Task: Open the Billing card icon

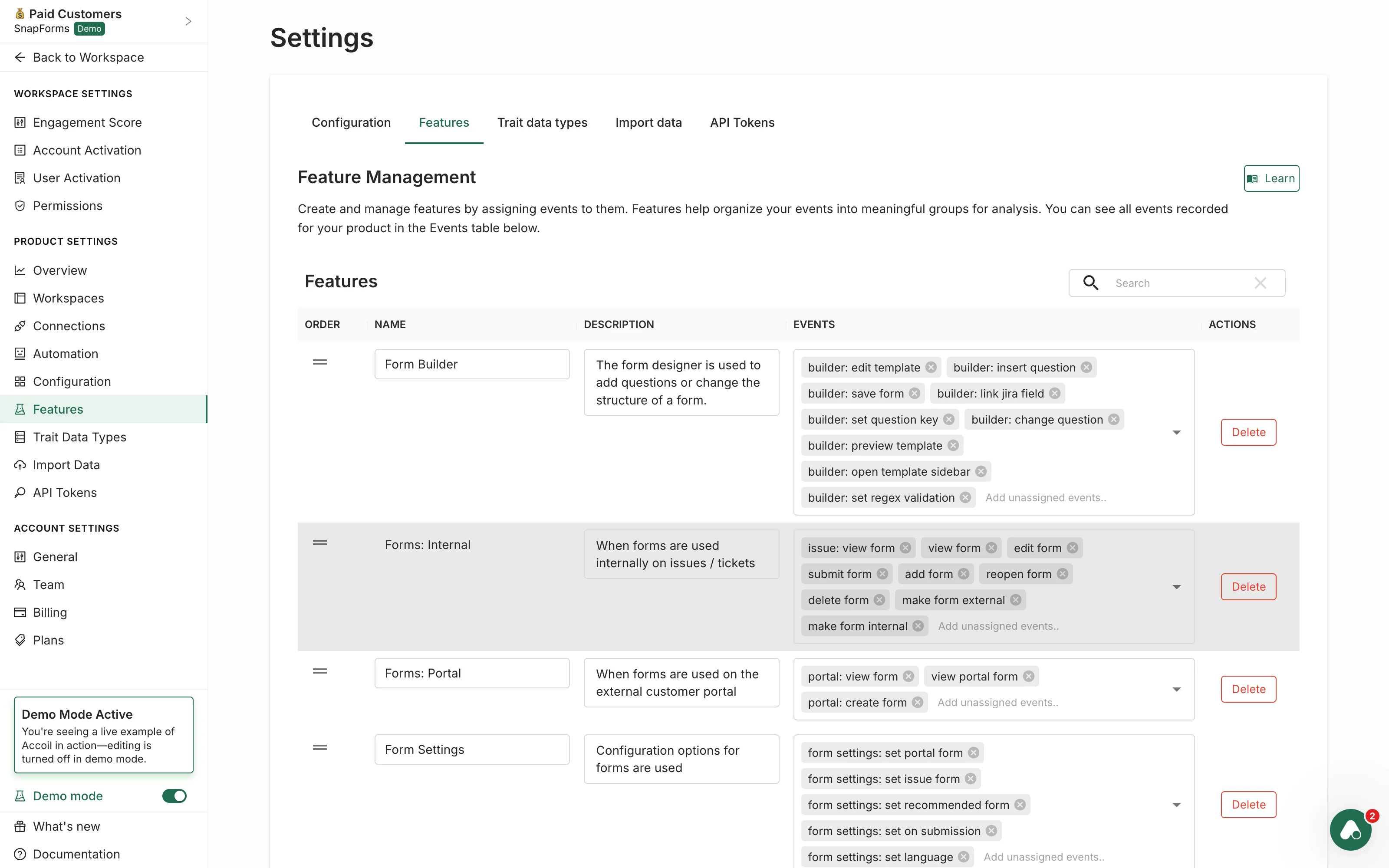Action: (x=20, y=612)
